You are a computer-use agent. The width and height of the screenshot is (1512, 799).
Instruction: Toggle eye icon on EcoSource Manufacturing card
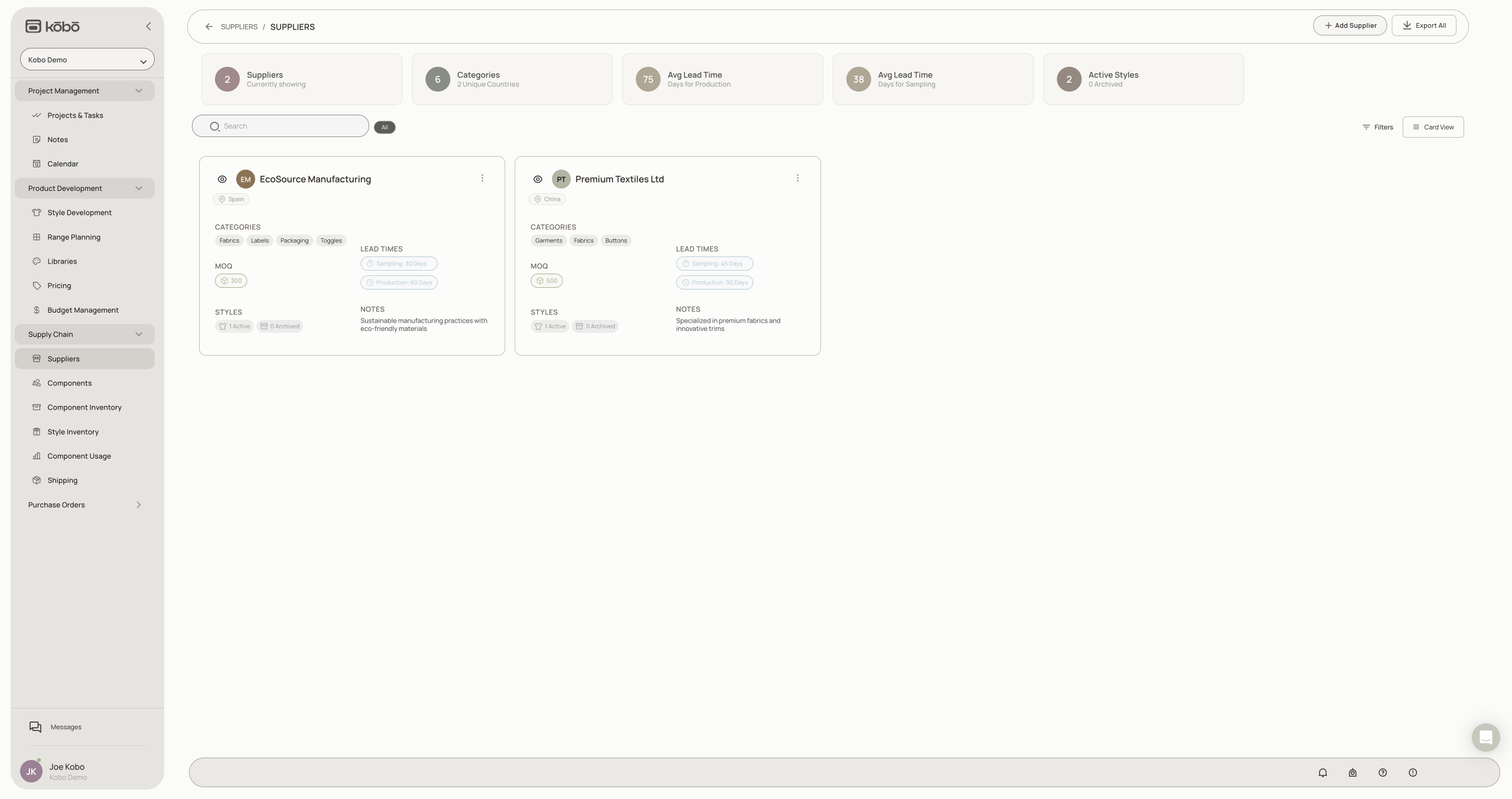pos(222,179)
